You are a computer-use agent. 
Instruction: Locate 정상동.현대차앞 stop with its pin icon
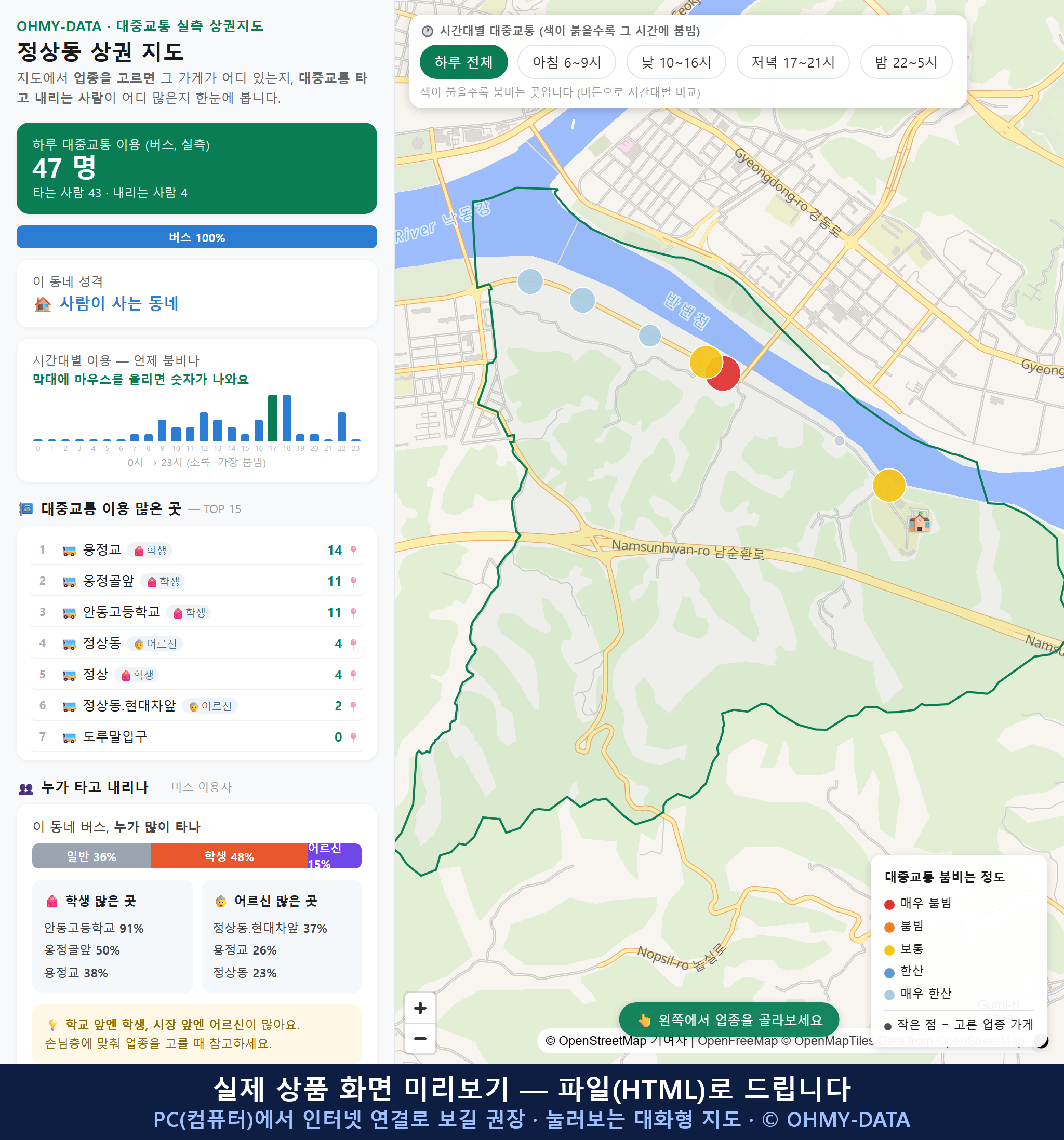[353, 706]
